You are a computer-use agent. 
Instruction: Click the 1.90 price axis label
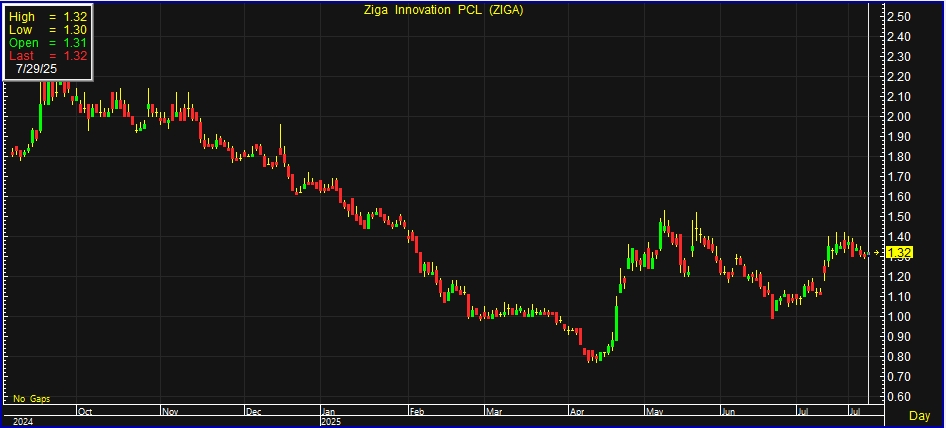click(899, 136)
